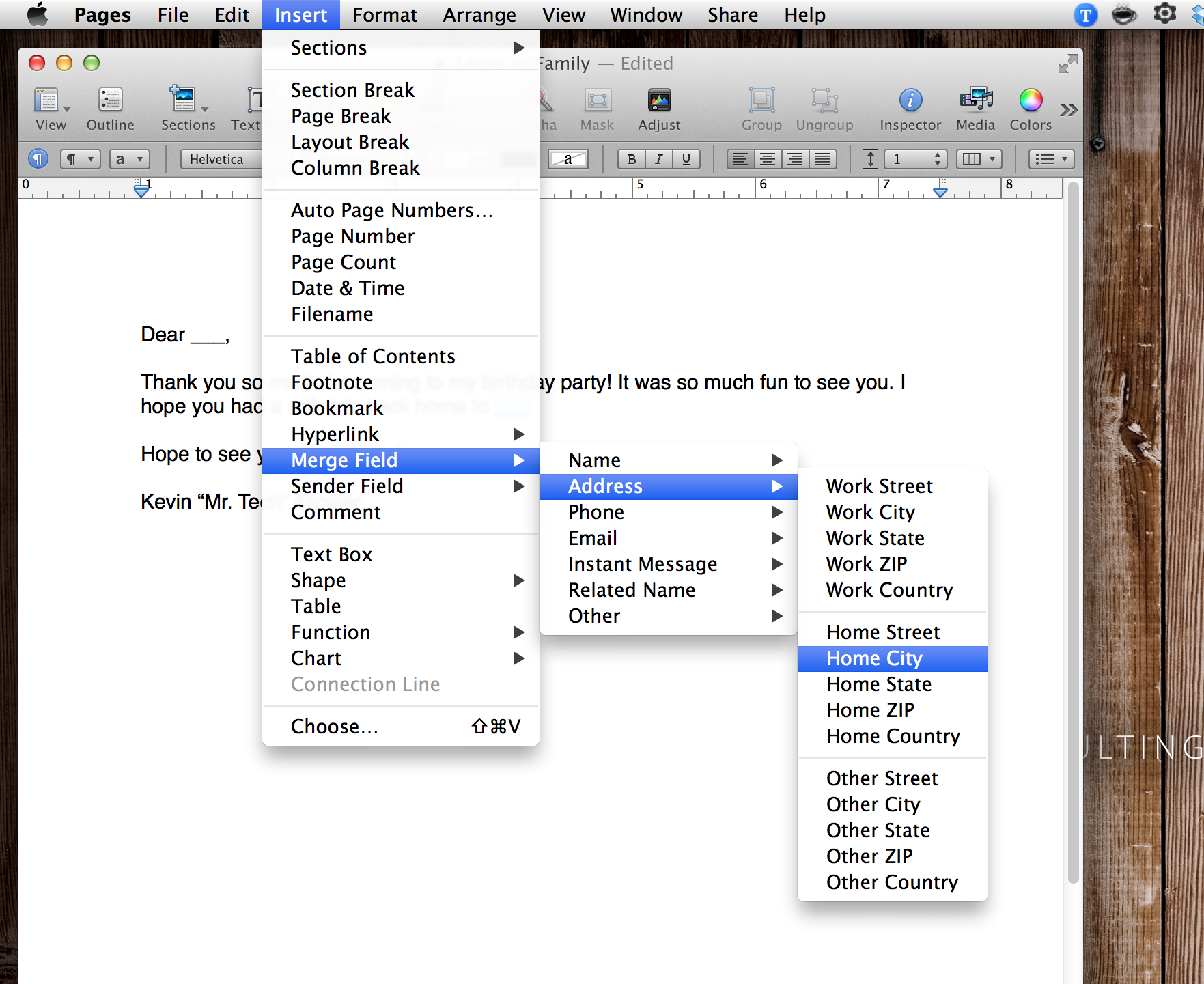Screen dimensions: 1204x984
Task: Insert Date & Time
Action: [401, 288]
